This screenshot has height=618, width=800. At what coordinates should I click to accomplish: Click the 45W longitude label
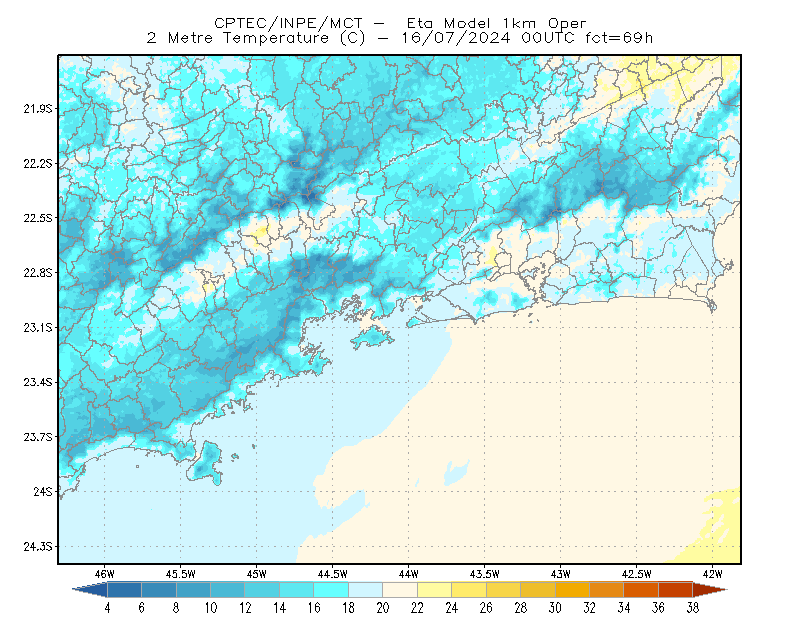[x=257, y=574]
